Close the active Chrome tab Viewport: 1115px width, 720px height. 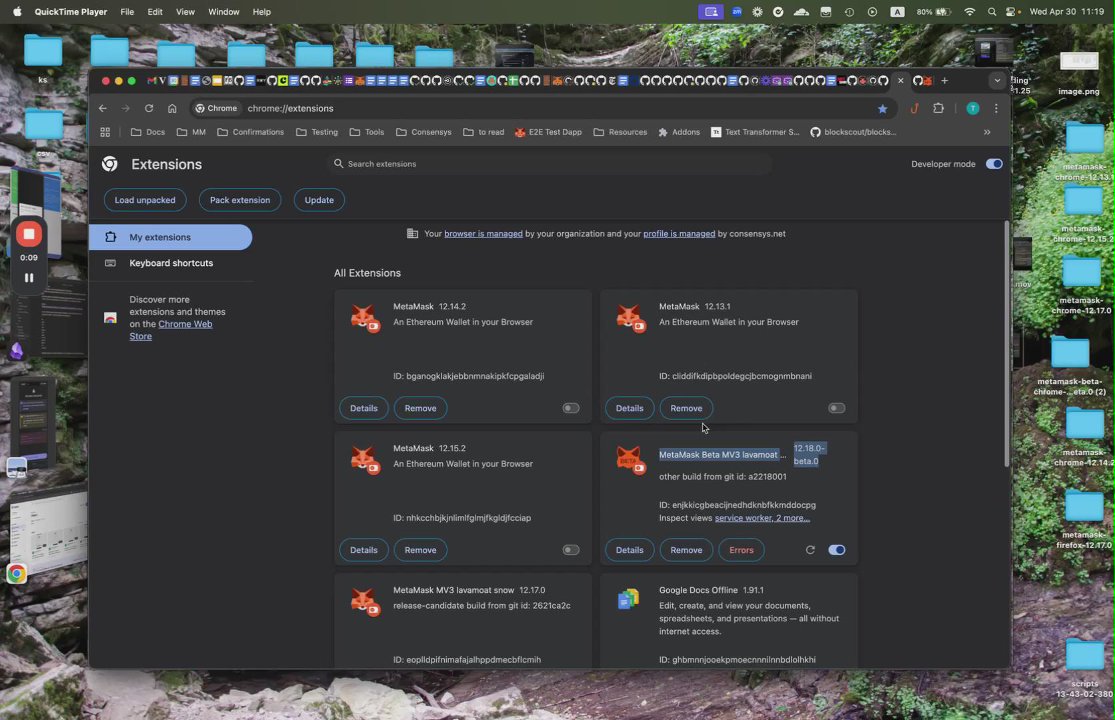pyautogui.click(x=900, y=81)
